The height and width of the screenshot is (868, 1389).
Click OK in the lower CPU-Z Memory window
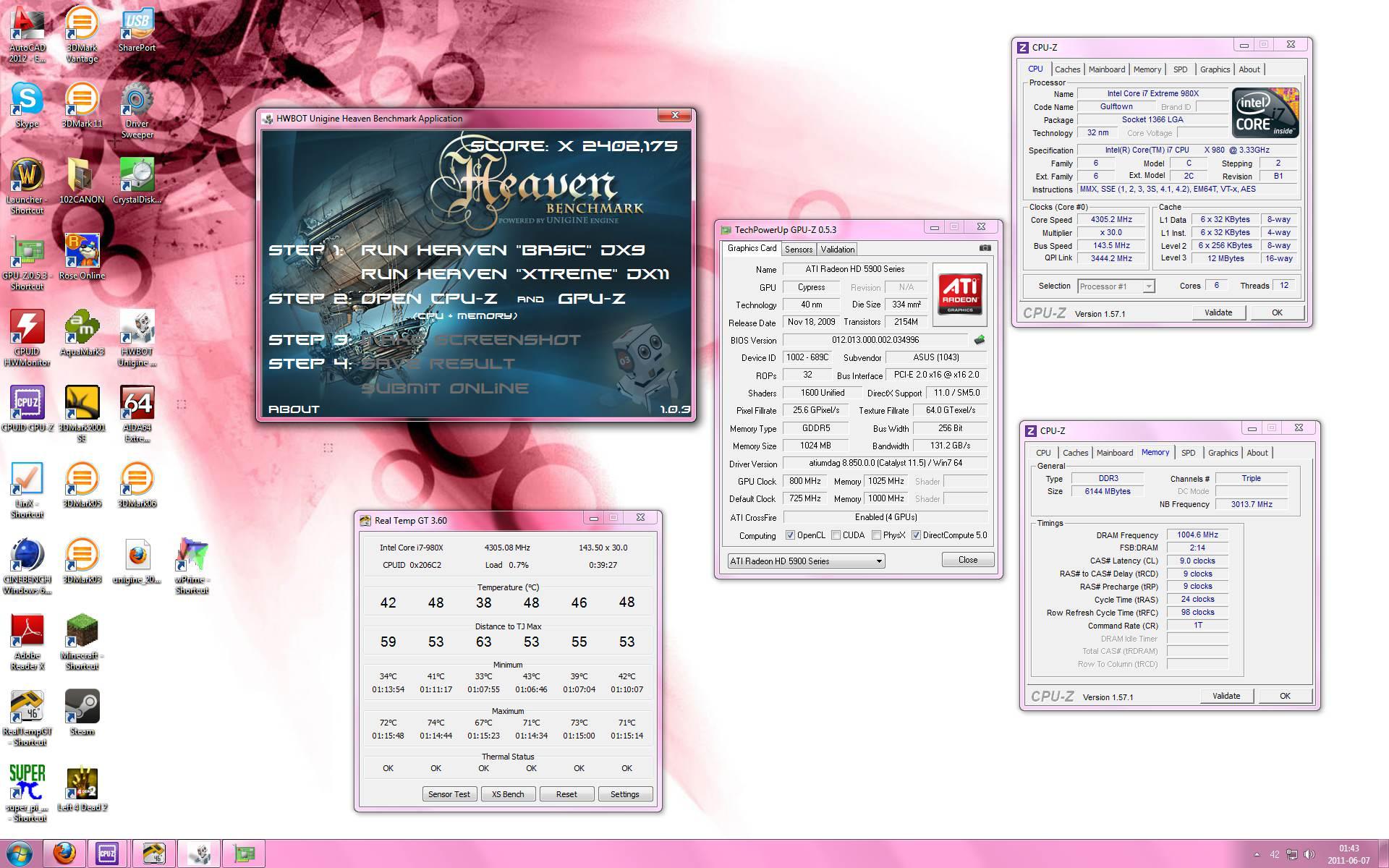coord(1285,696)
